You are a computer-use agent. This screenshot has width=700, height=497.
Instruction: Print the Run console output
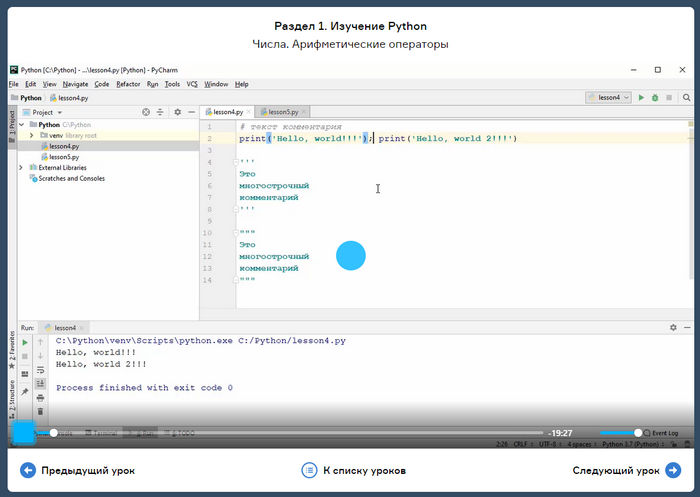point(40,398)
